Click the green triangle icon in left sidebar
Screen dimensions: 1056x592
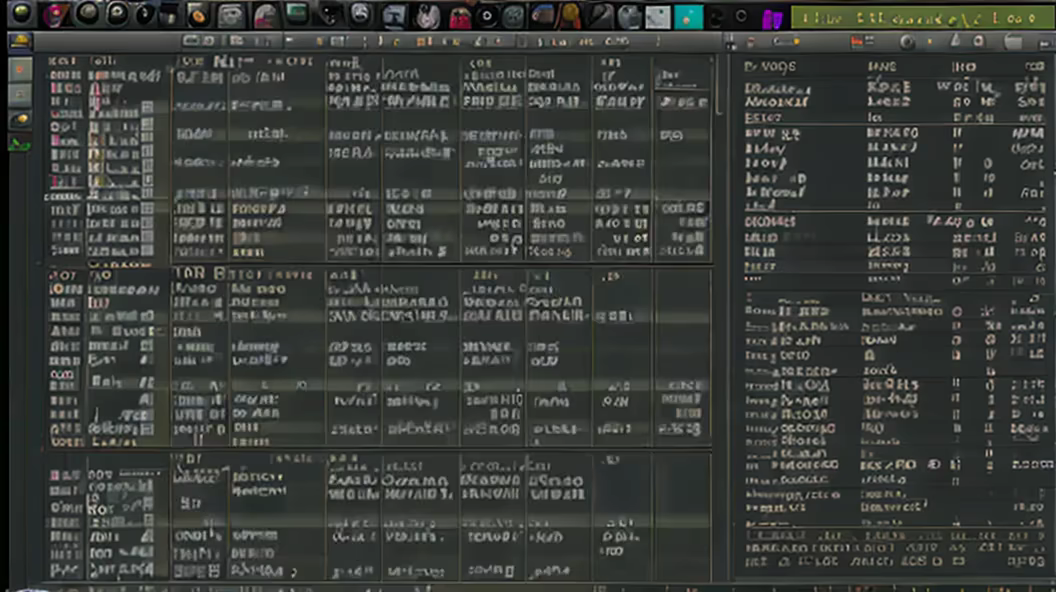click(x=20, y=144)
